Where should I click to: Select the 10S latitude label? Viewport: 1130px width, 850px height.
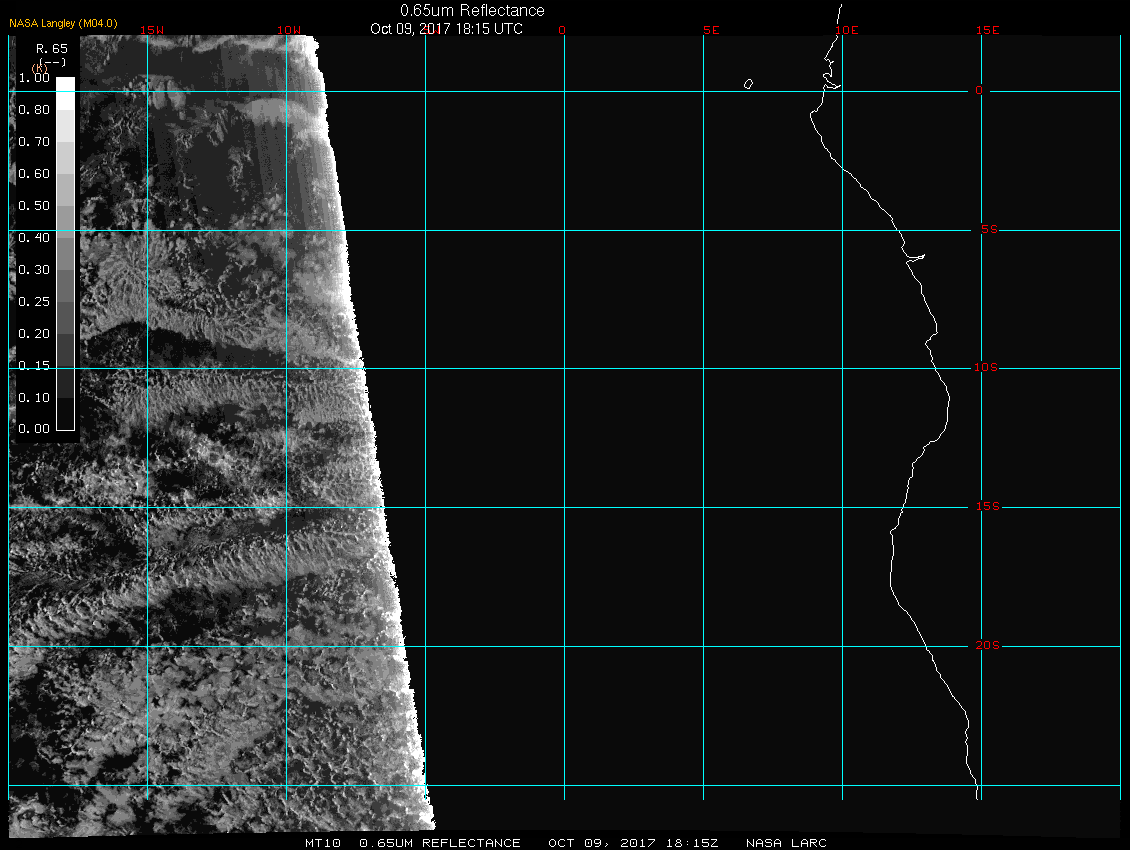986,368
